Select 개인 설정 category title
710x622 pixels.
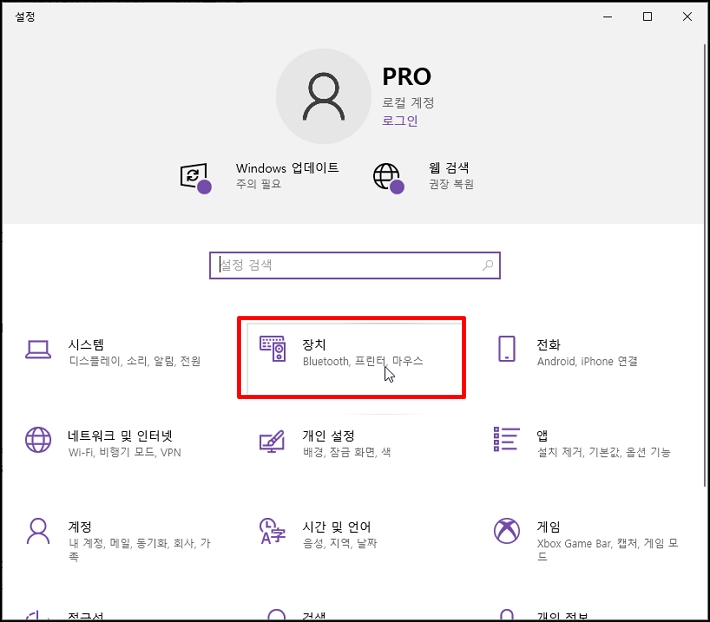tap(328, 435)
